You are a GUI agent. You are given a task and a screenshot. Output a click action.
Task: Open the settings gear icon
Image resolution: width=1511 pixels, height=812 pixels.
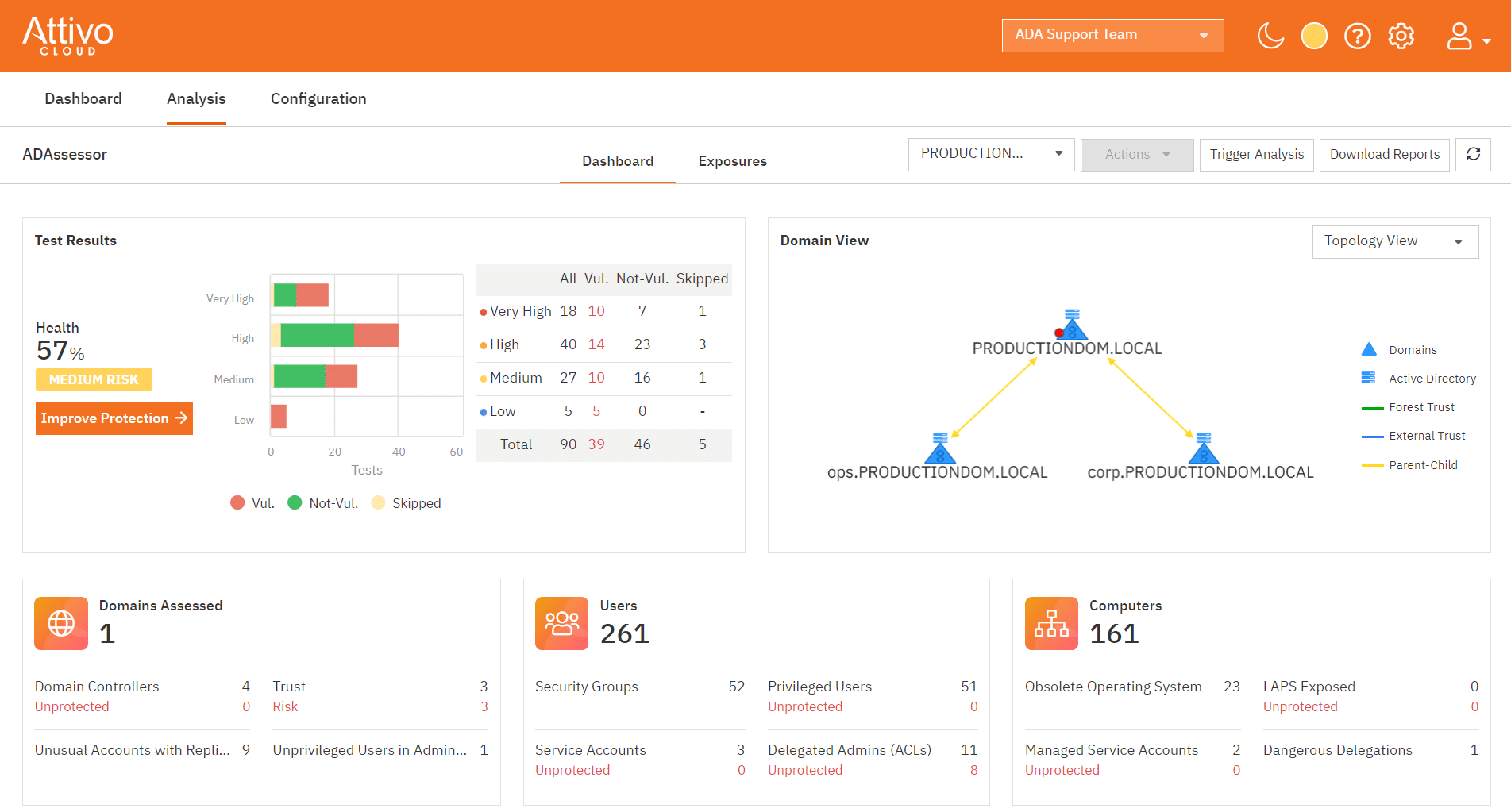(x=1401, y=36)
